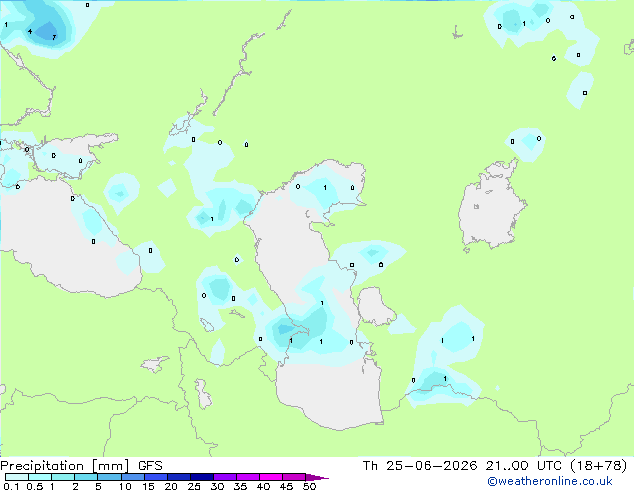Click the above-50 arrow tip of legend
Screen dimensions: 634x490
(317, 477)
